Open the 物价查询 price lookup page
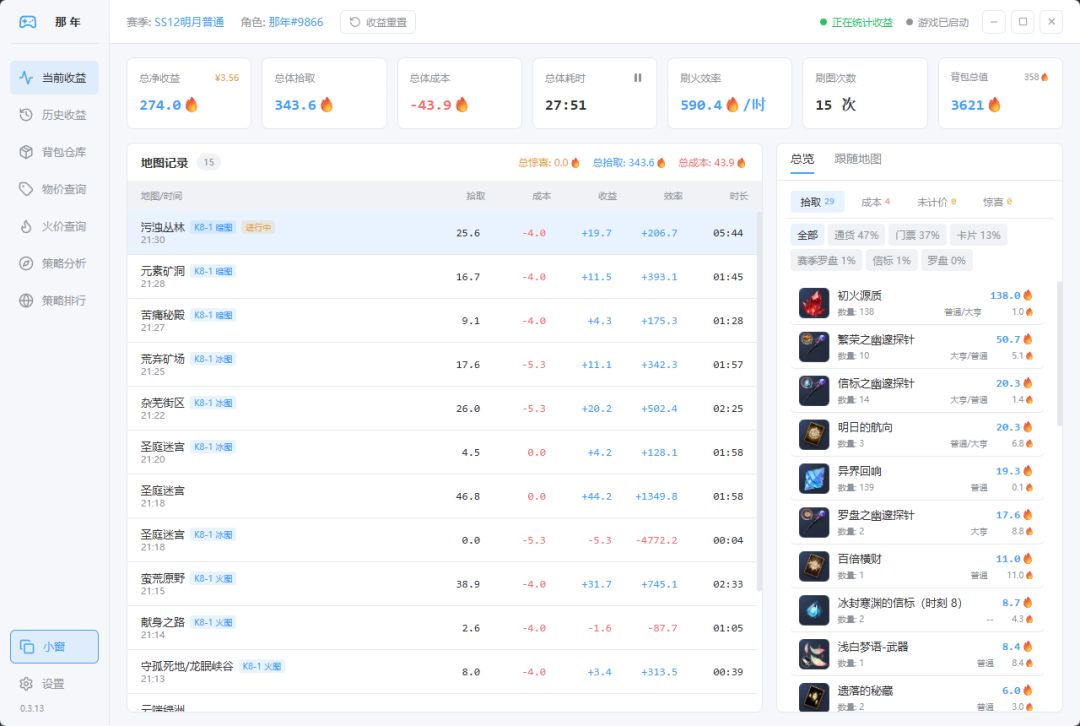The height and width of the screenshot is (726, 1080). click(54, 189)
